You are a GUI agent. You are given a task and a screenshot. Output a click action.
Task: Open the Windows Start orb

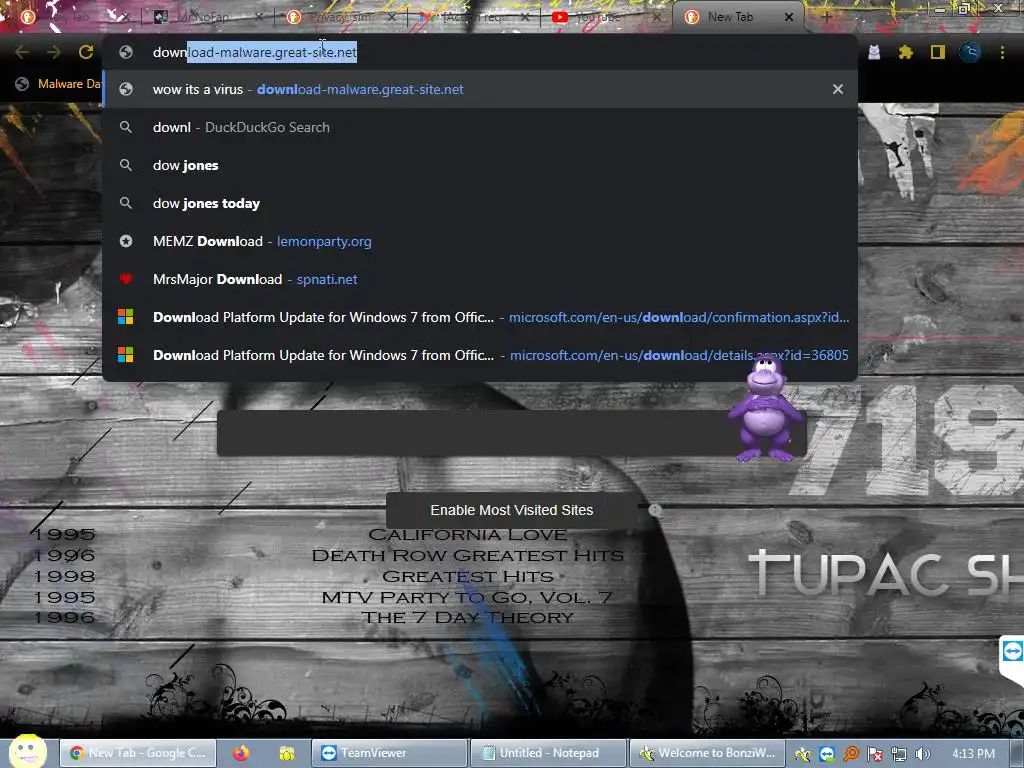(x=27, y=752)
